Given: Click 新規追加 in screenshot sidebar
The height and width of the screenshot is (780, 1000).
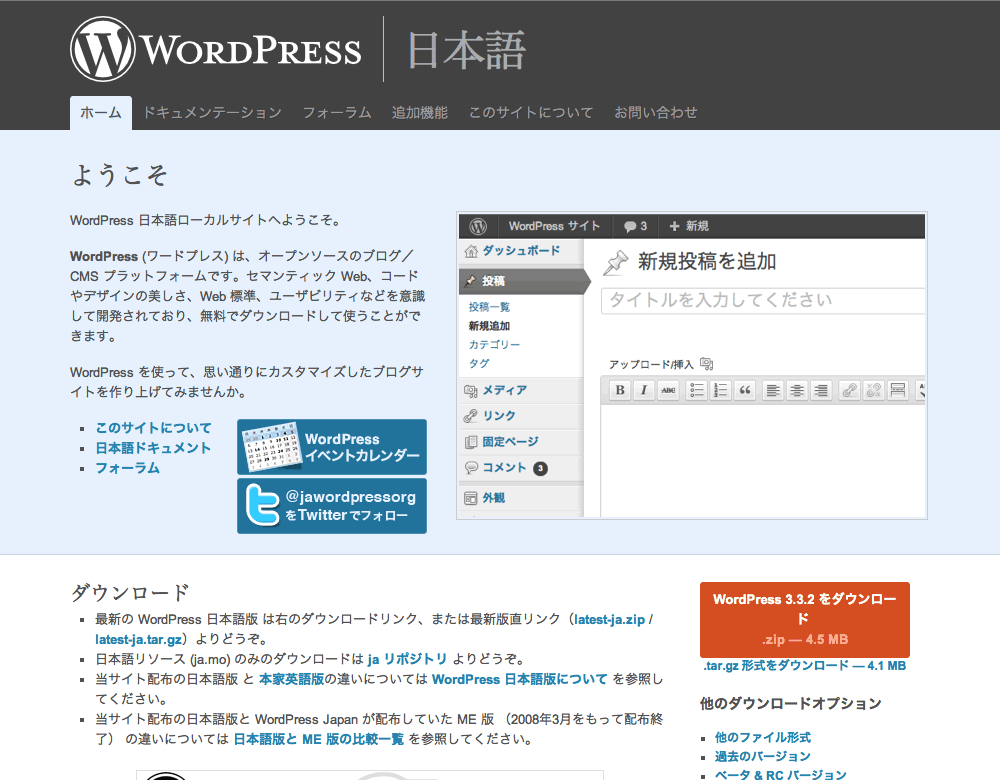Looking at the screenshot, I should click(489, 326).
